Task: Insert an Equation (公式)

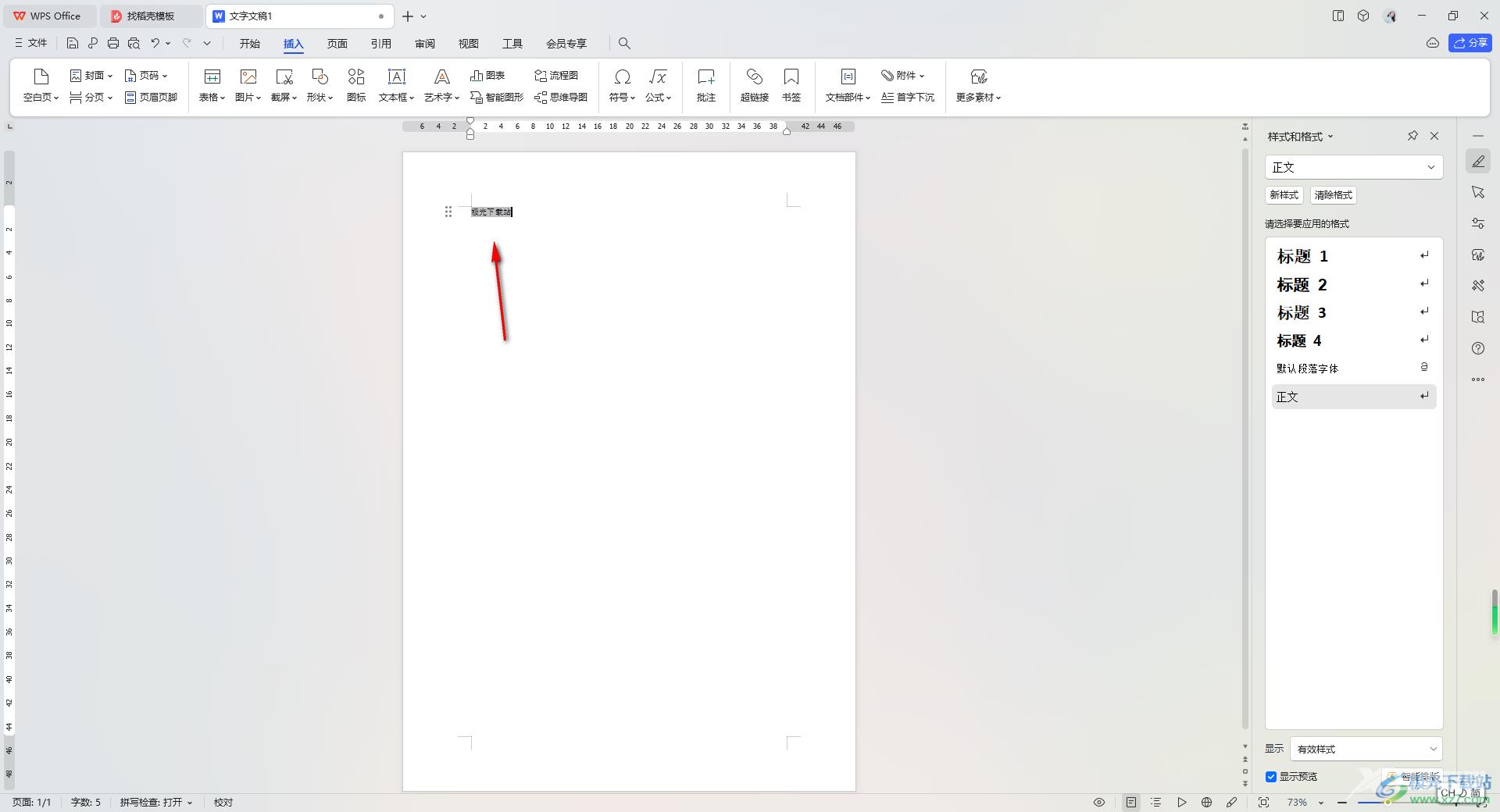Action: tap(659, 86)
